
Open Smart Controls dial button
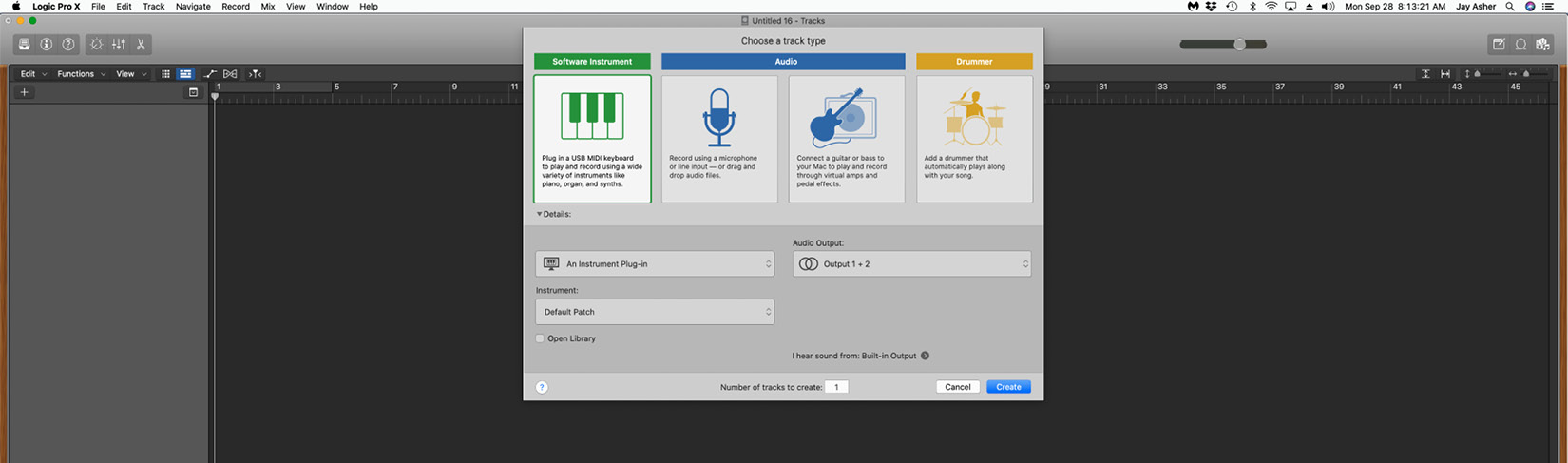coord(96,44)
